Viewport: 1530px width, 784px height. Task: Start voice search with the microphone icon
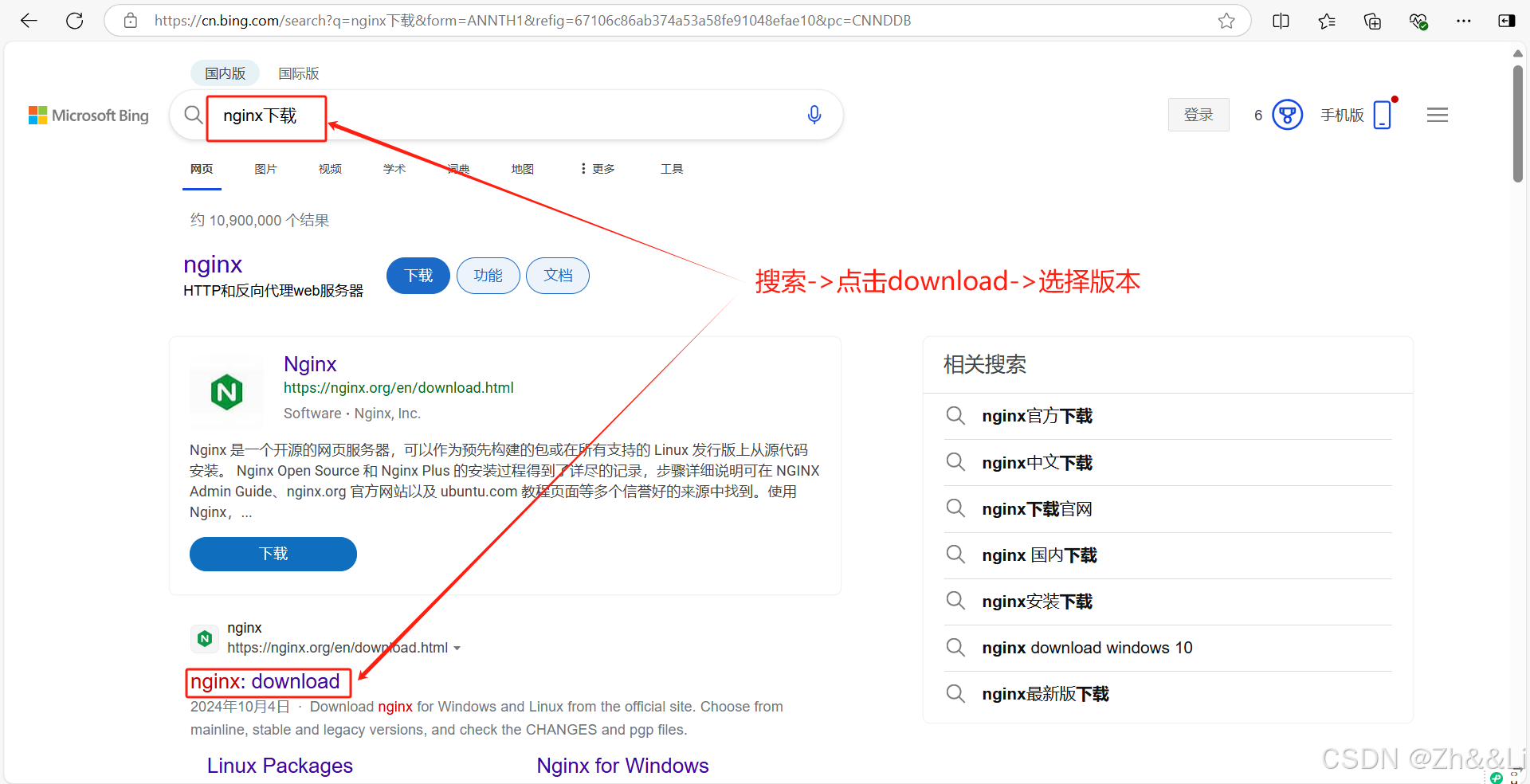click(x=814, y=115)
